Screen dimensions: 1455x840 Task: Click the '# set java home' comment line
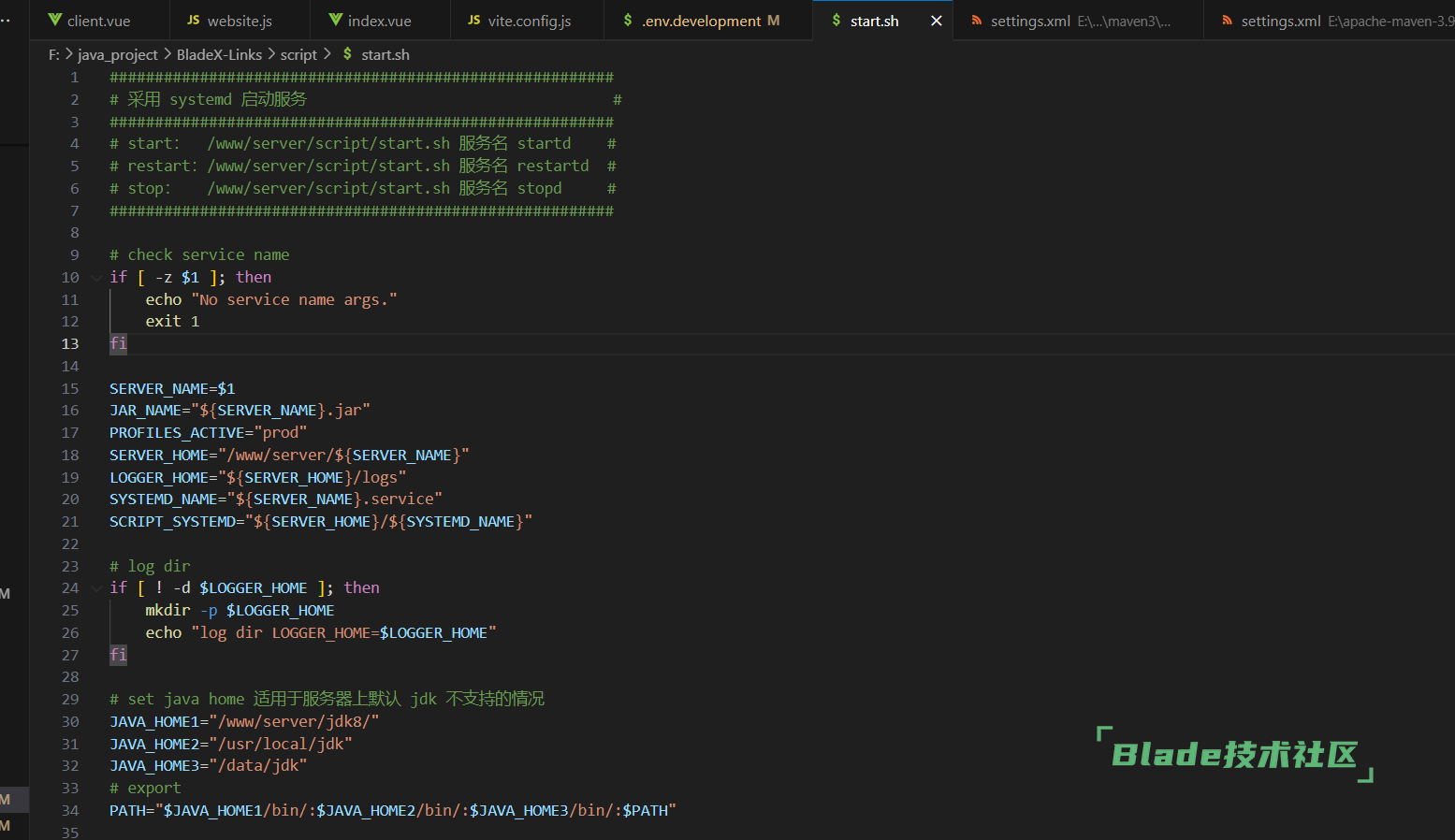pos(327,700)
